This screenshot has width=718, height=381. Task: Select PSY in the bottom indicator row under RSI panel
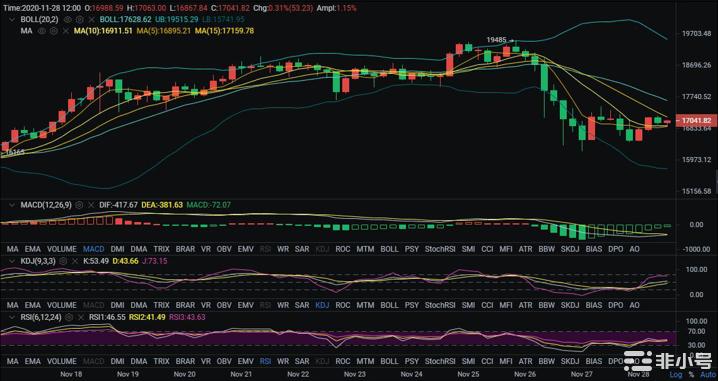pyautogui.click(x=412, y=361)
